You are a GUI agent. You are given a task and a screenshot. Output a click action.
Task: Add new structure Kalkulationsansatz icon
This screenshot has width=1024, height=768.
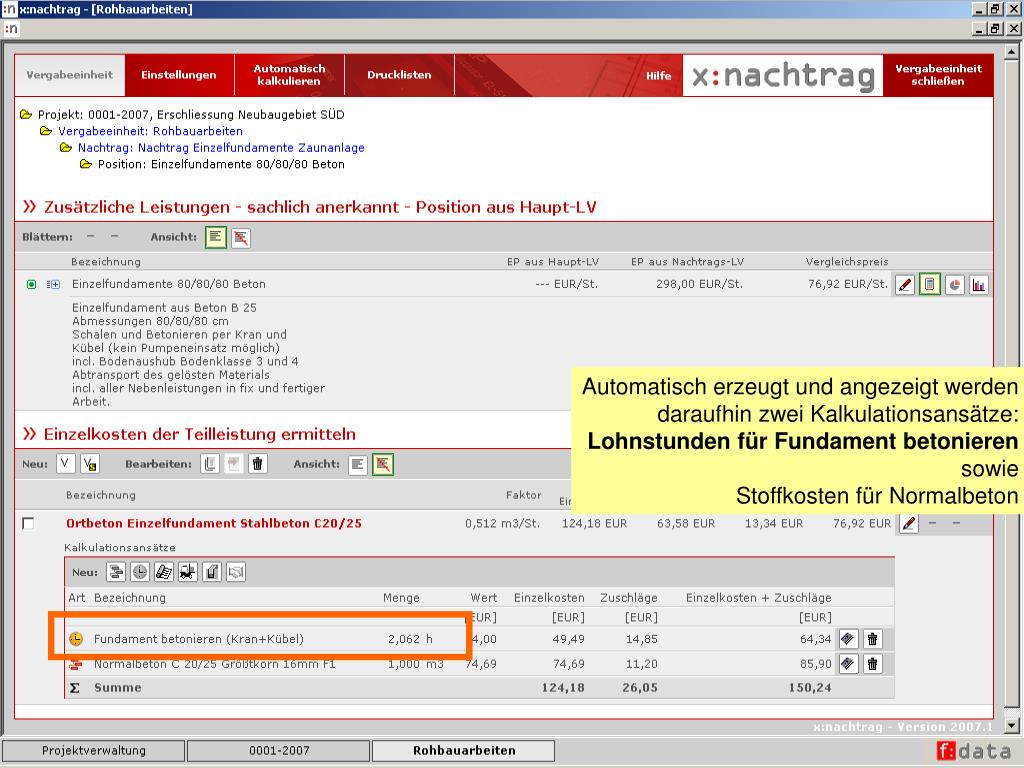point(116,573)
